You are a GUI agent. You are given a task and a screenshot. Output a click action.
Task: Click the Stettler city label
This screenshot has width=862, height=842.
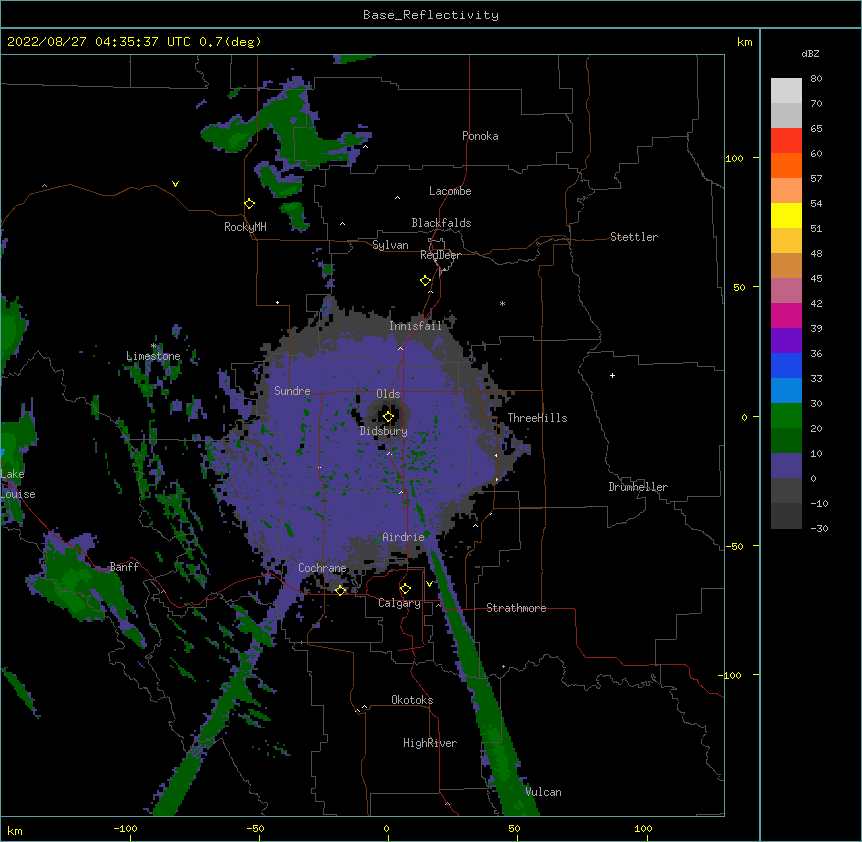point(634,237)
